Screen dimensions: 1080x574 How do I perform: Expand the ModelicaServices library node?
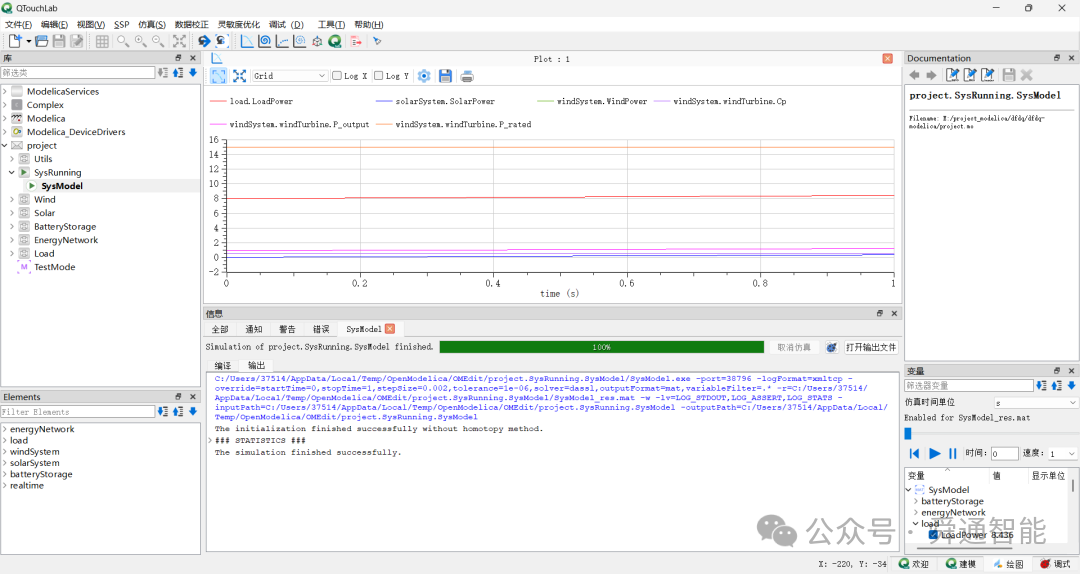(5, 91)
